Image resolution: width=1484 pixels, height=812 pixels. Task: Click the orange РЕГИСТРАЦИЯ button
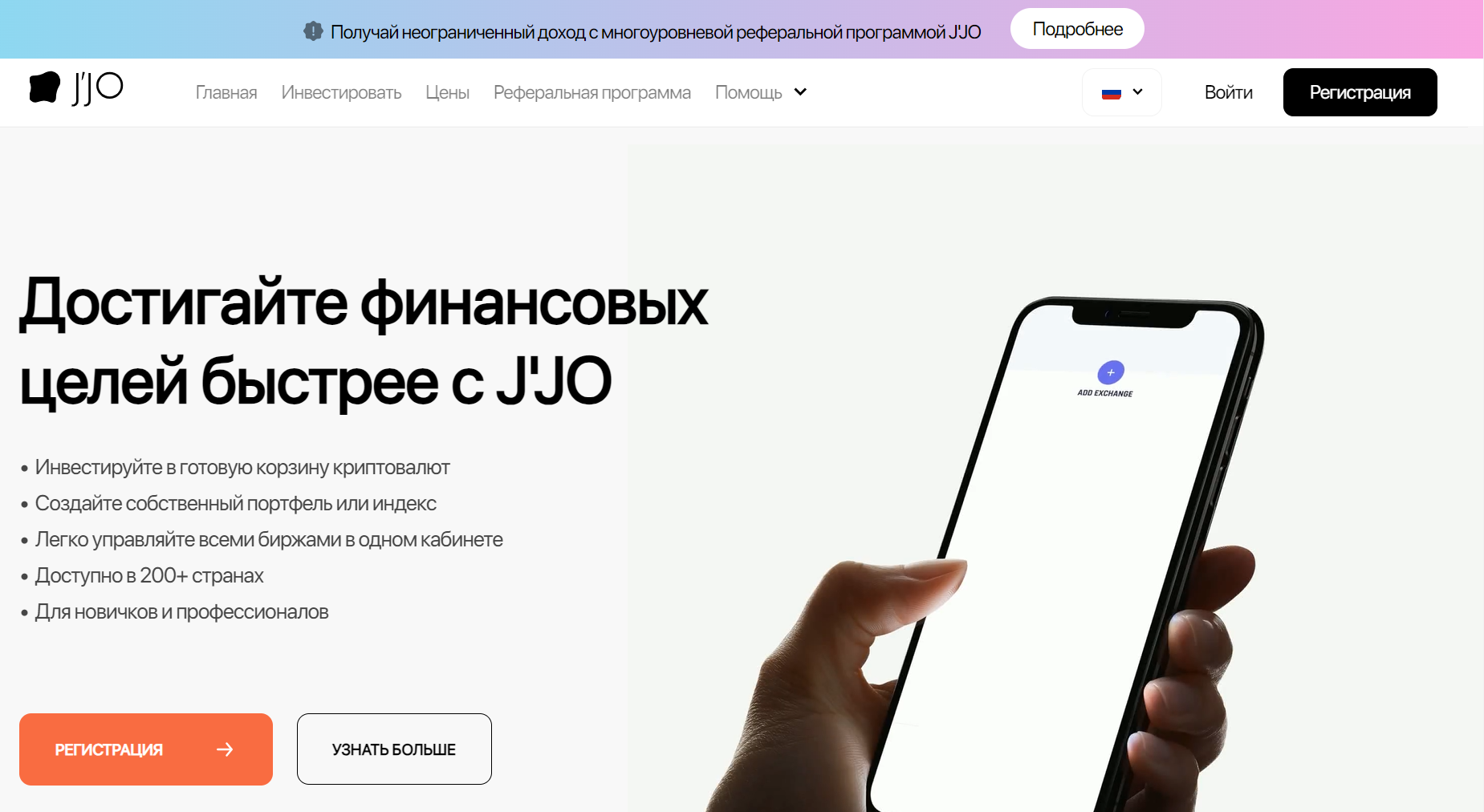(146, 749)
